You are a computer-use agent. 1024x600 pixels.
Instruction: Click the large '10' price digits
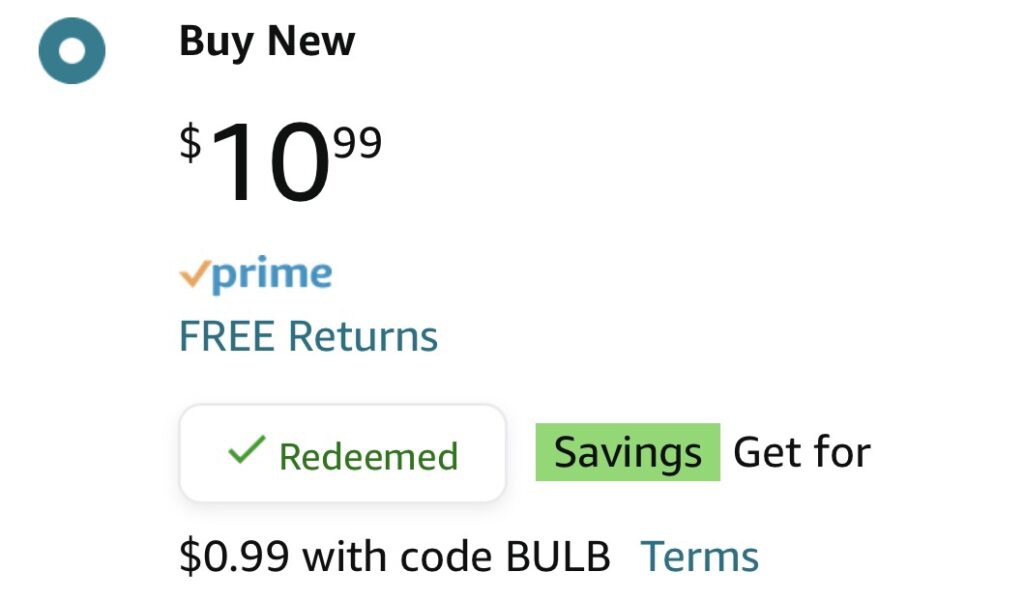pyautogui.click(x=270, y=162)
